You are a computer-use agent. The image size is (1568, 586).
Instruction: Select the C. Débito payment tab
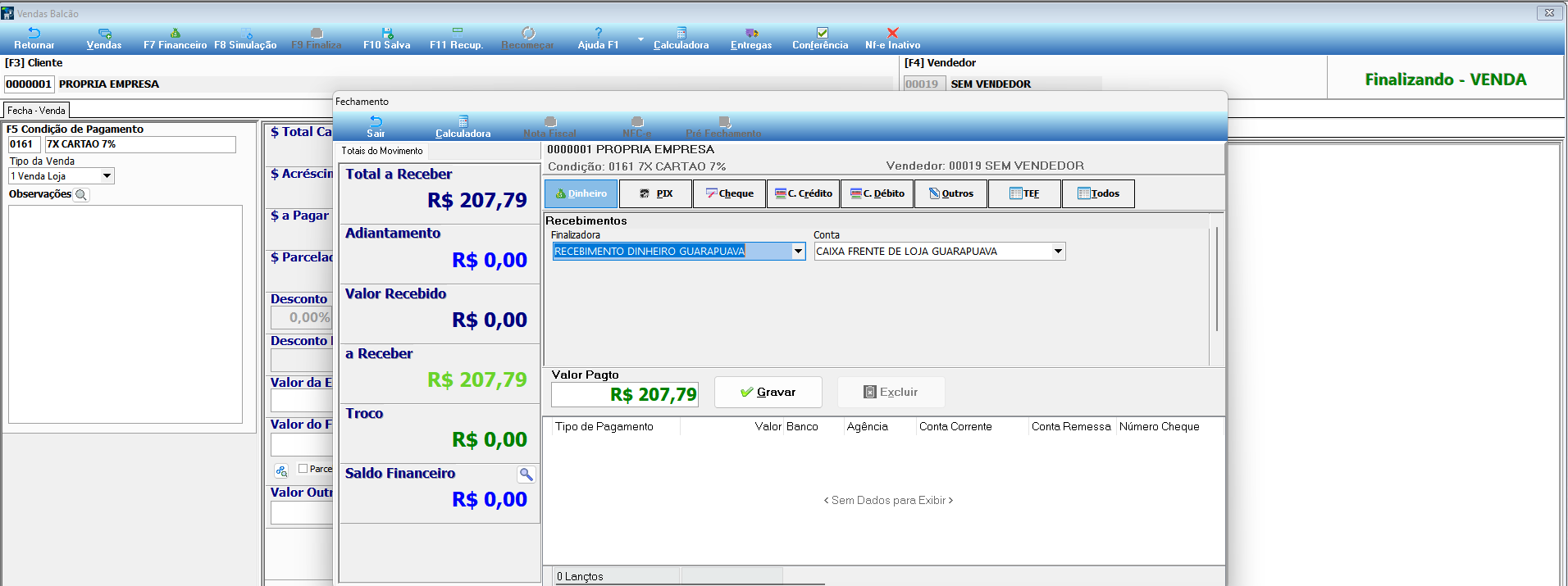pyautogui.click(x=877, y=194)
